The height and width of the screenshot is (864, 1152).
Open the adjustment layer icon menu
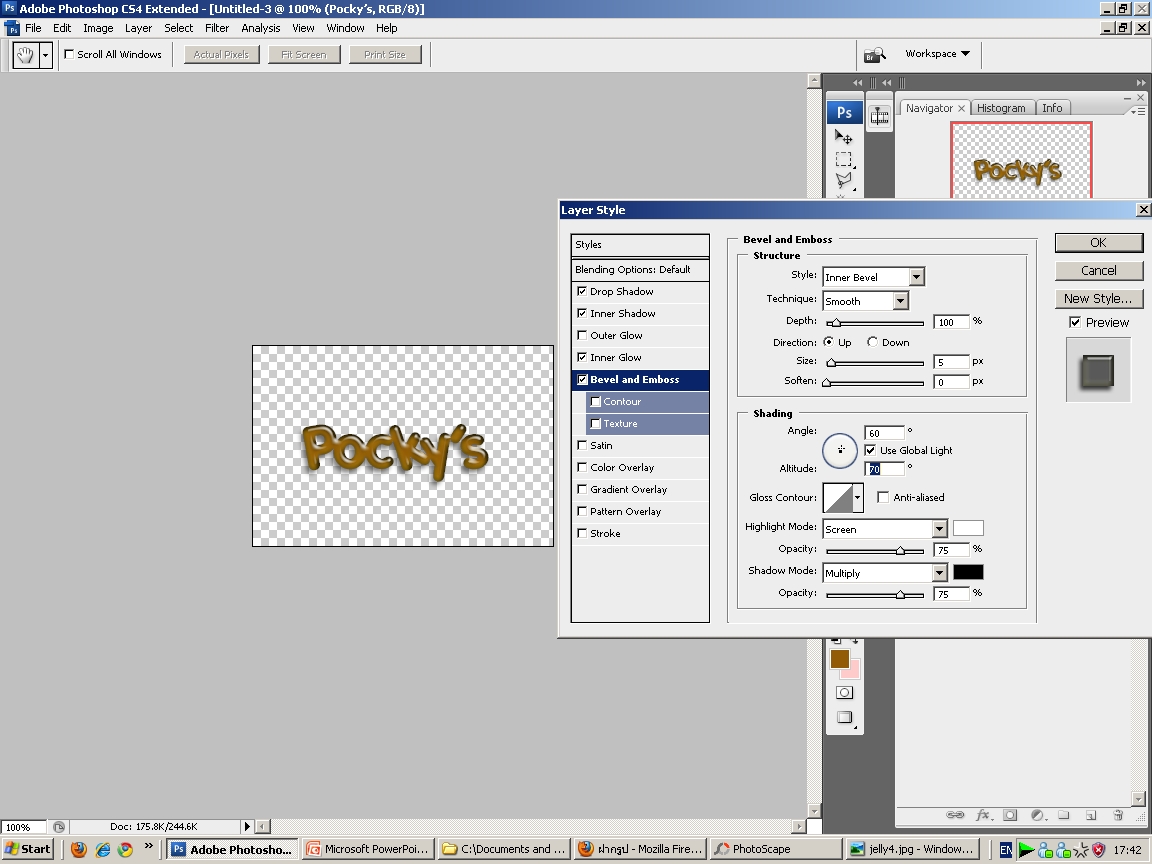(1037, 815)
